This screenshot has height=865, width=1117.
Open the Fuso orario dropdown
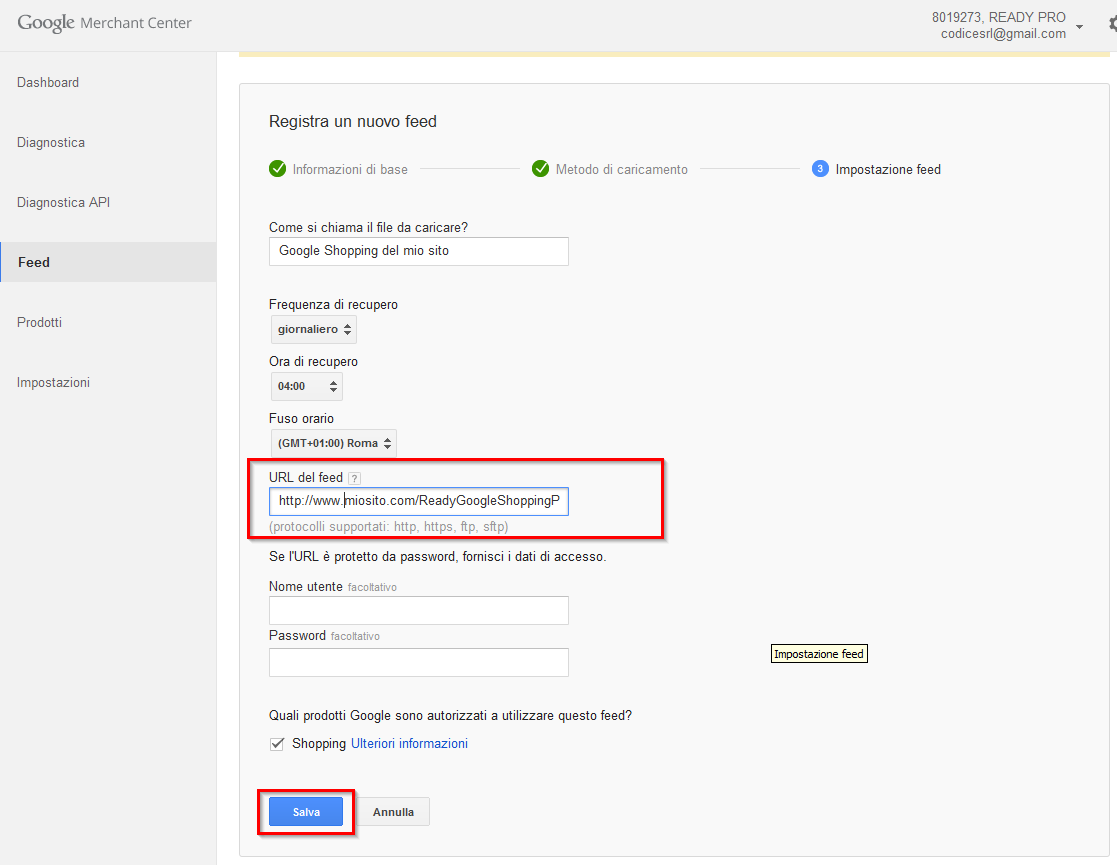[x=333, y=443]
